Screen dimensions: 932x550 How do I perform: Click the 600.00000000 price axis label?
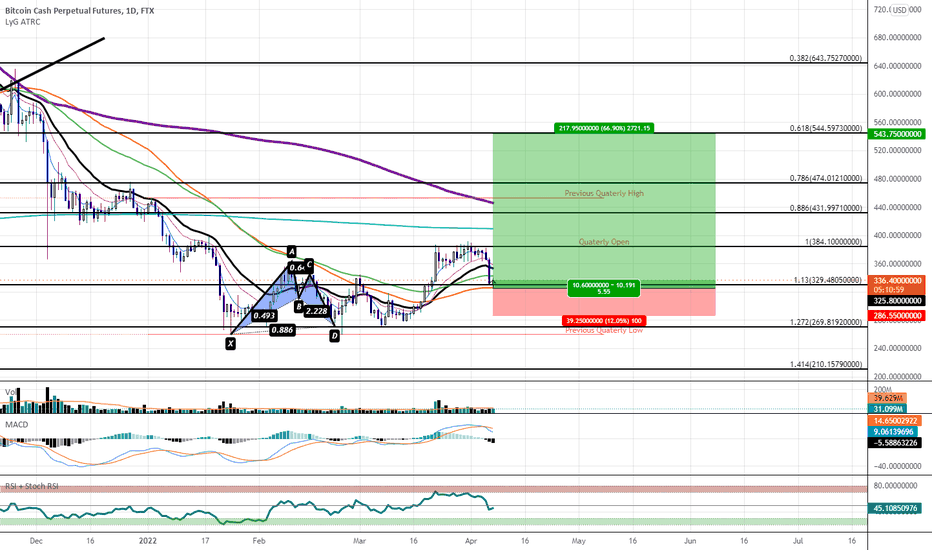(x=898, y=94)
